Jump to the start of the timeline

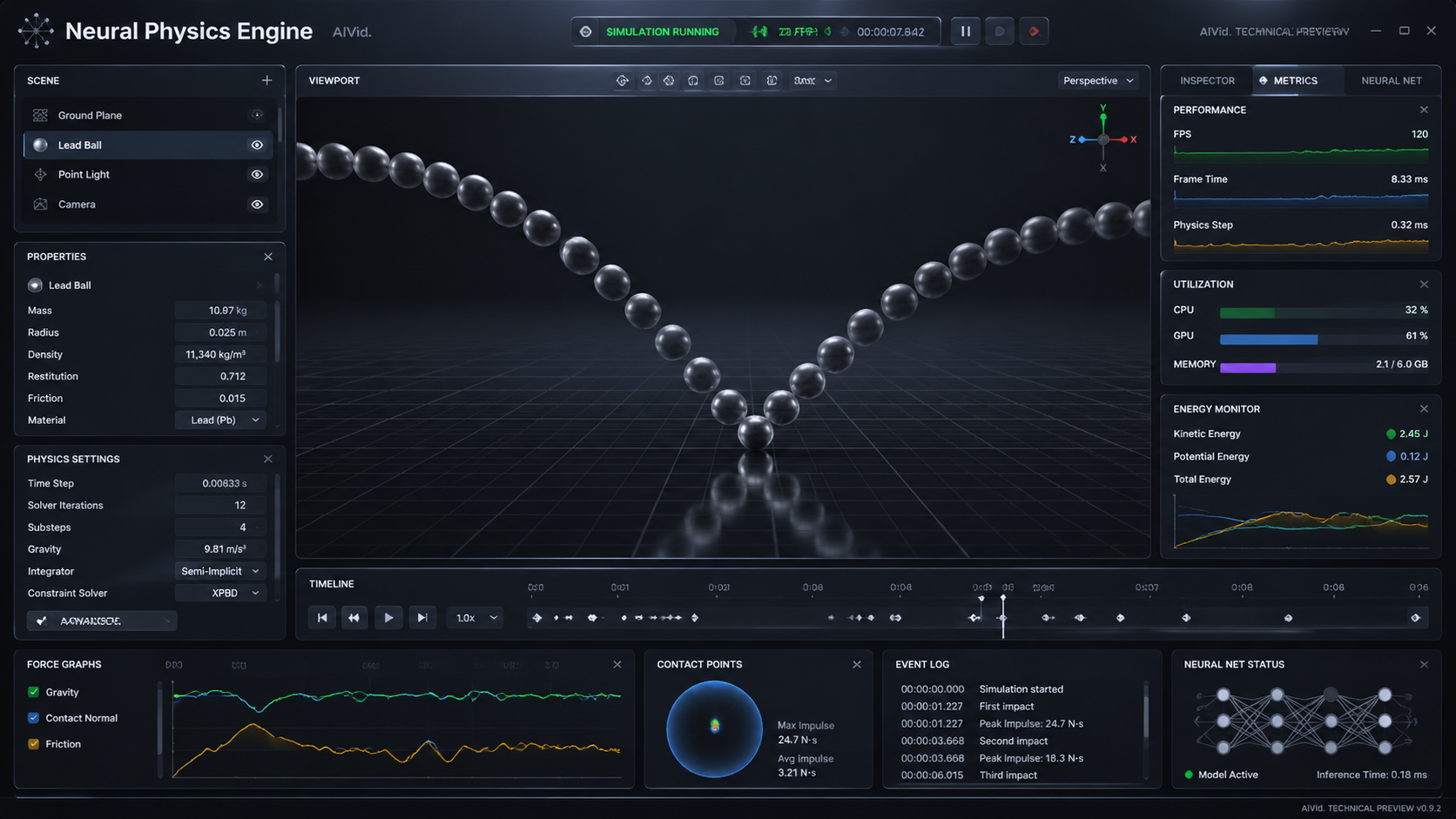(322, 618)
